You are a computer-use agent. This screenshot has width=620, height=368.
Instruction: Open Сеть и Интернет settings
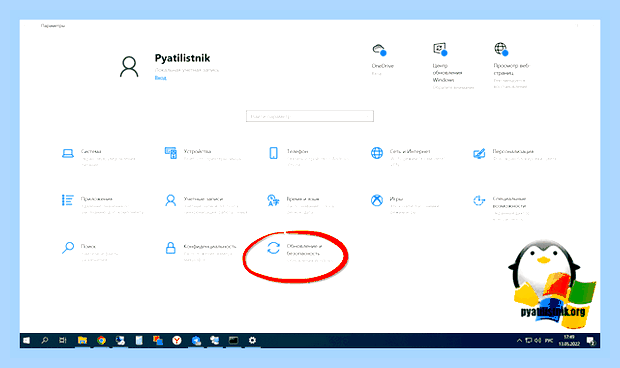(x=407, y=157)
